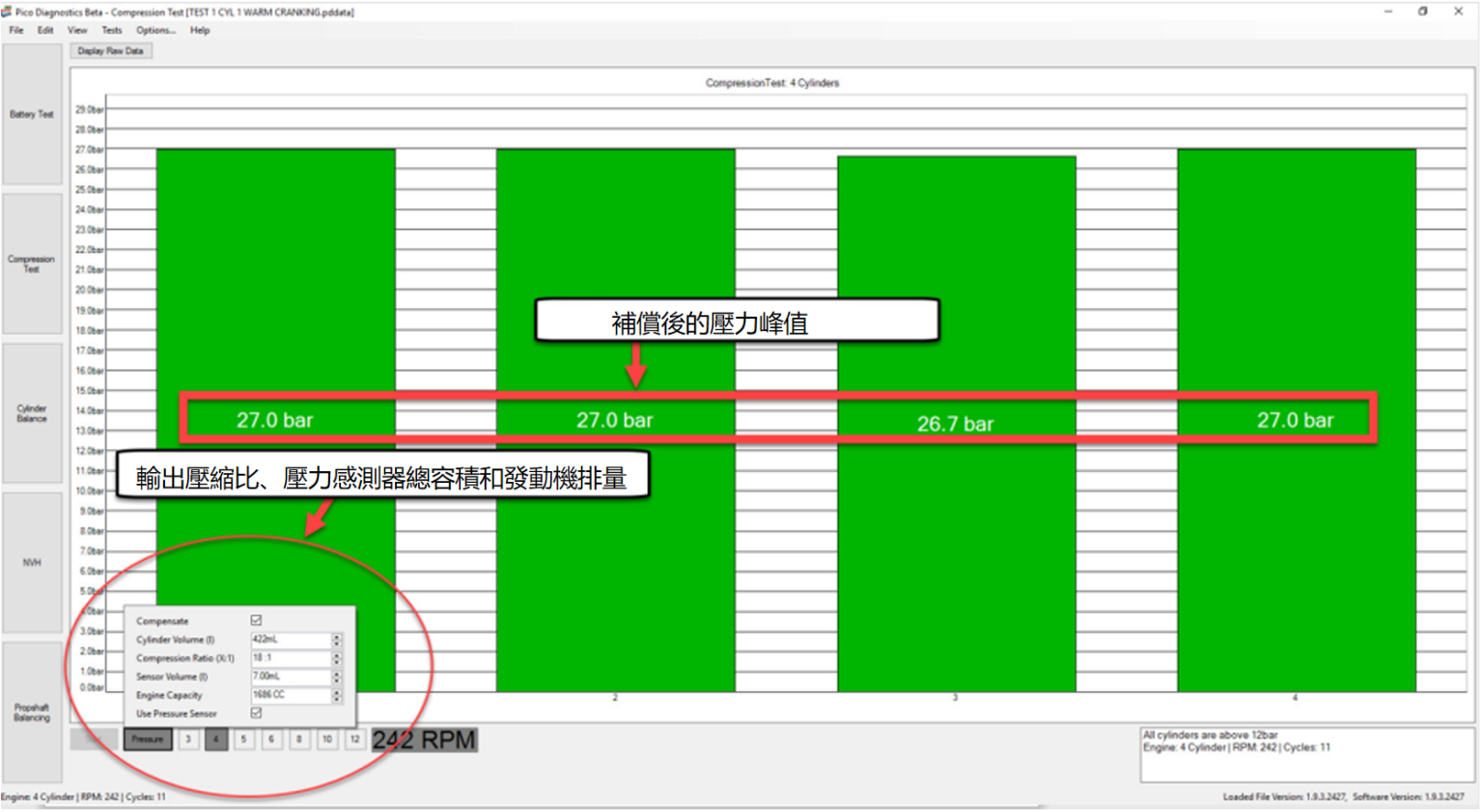Select the 12 cylinder count button
Viewport: 1483px width, 812px height.
click(x=354, y=740)
